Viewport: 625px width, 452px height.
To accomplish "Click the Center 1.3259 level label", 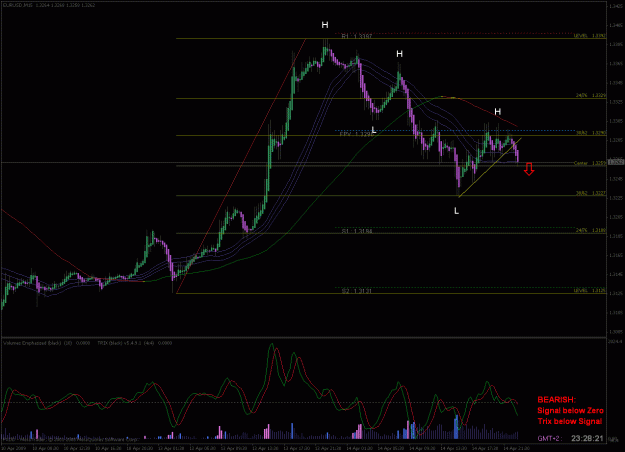I will tap(590, 163).
